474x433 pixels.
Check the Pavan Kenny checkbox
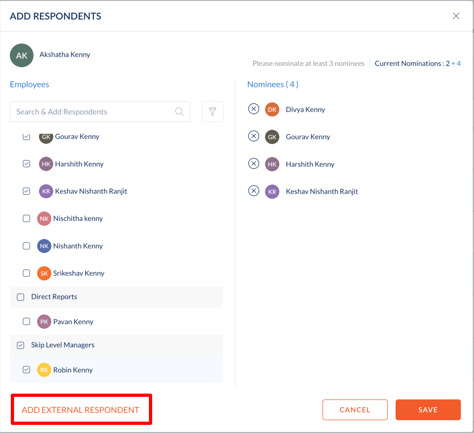[26, 321]
